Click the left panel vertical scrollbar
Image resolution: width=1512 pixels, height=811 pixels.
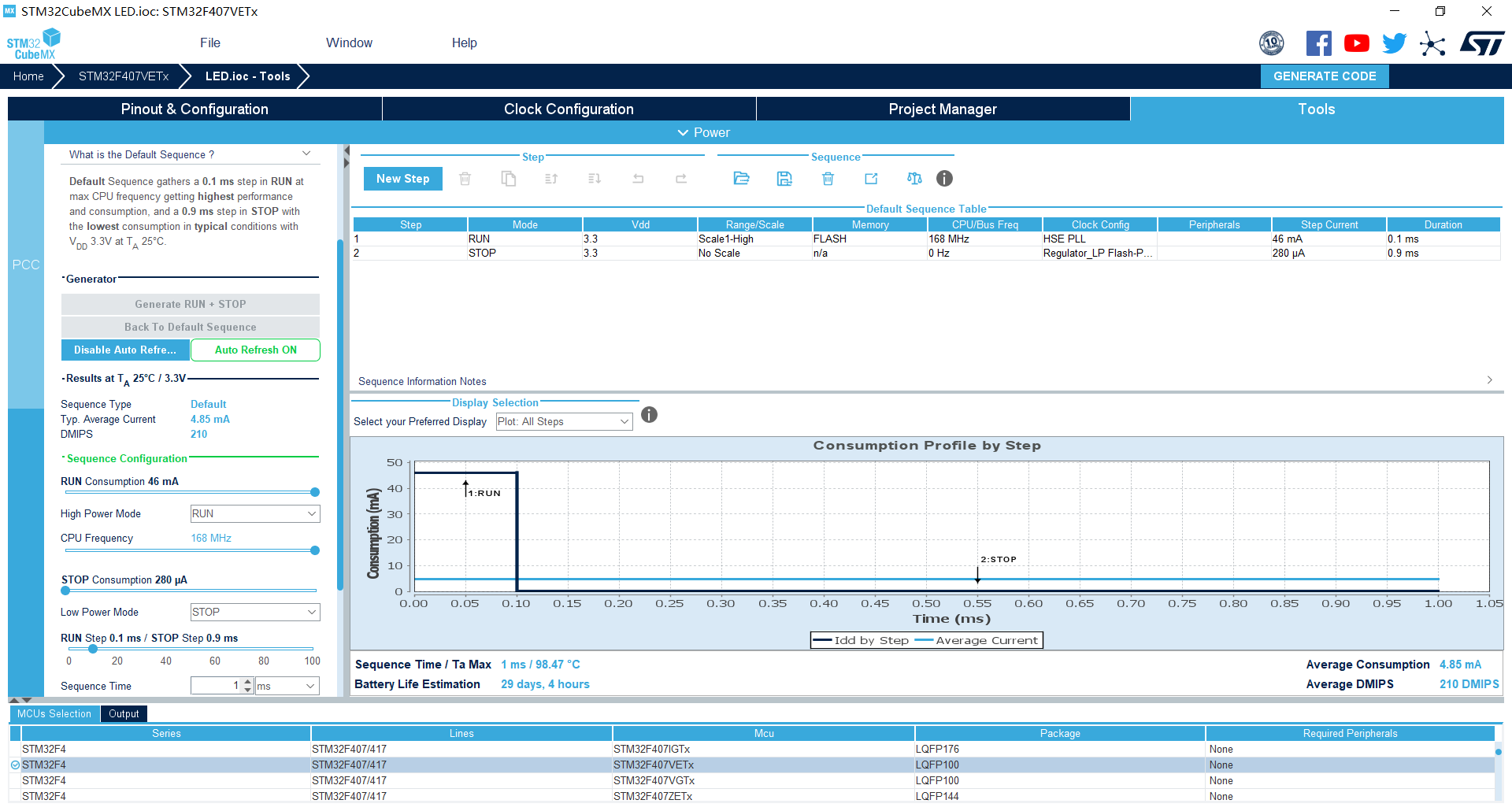pyautogui.click(x=340, y=413)
